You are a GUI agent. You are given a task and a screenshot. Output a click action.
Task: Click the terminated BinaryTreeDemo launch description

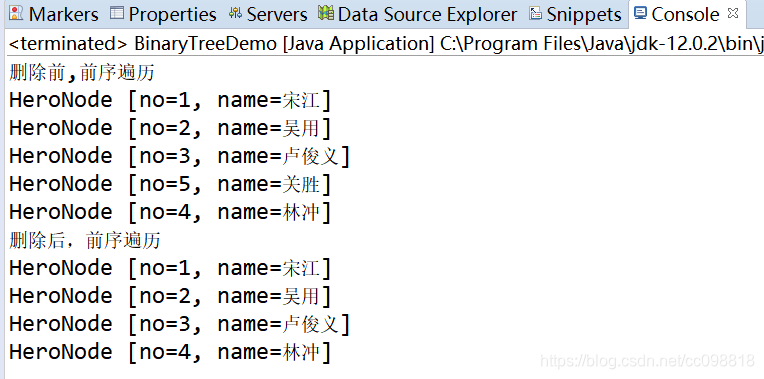pos(386,44)
